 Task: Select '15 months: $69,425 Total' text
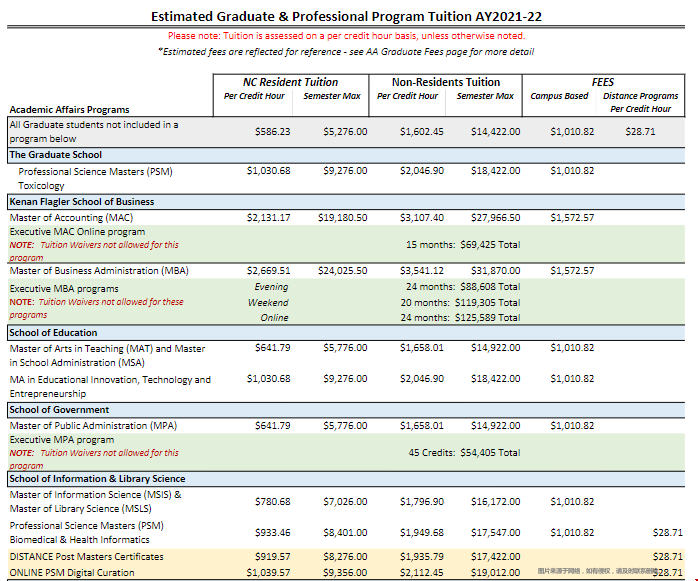tap(463, 245)
